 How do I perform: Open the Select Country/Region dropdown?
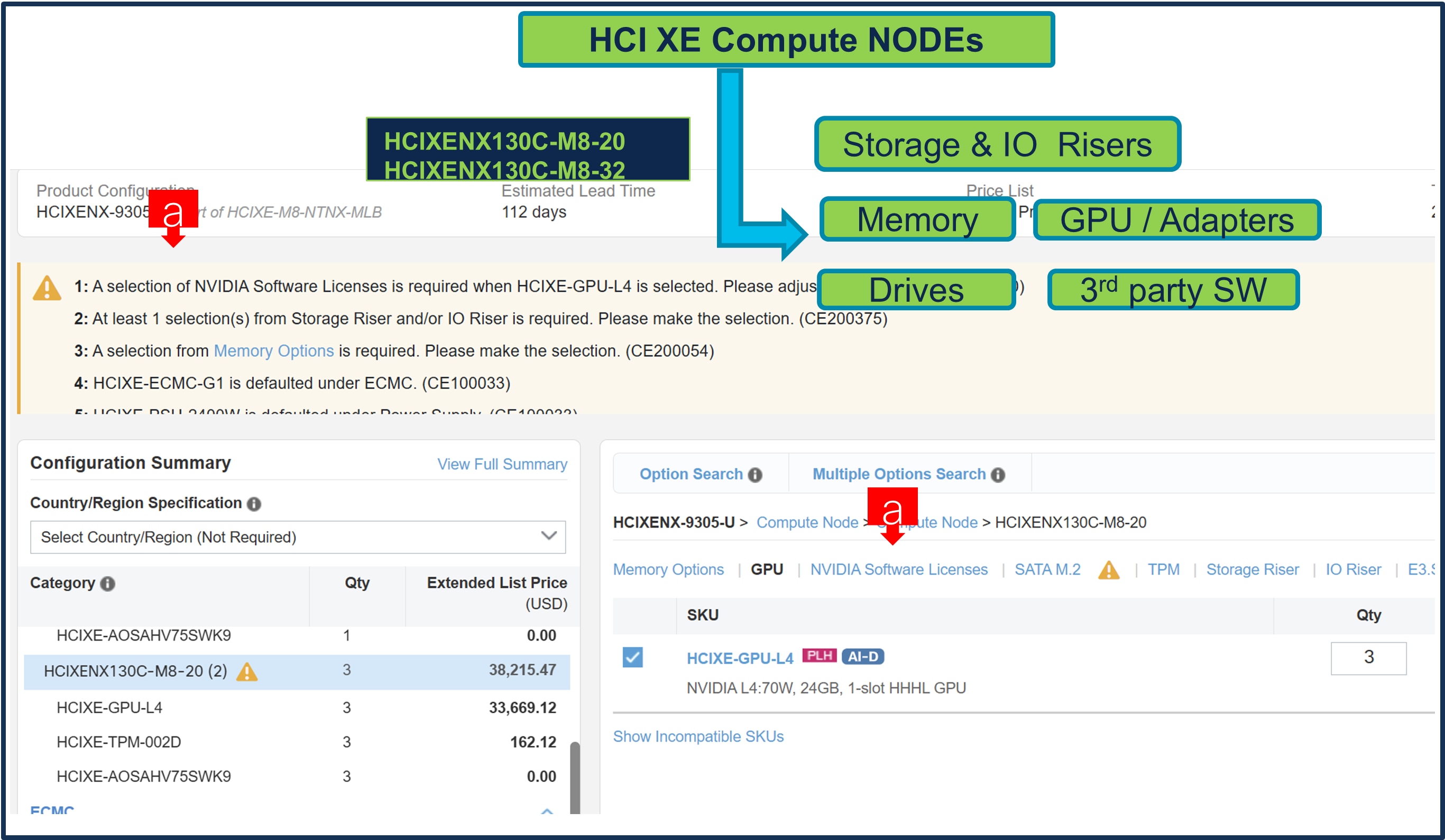(298, 537)
